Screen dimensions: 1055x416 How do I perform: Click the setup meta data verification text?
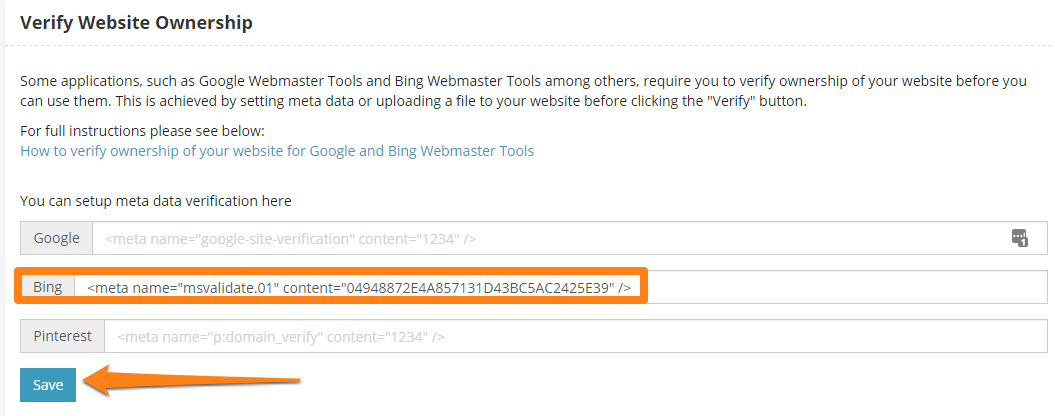pyautogui.click(x=156, y=201)
